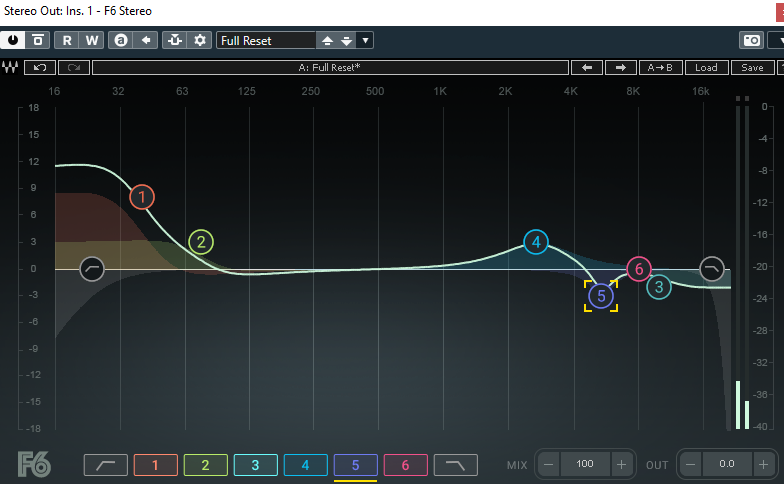Click the Load button
Image resolution: width=784 pixels, height=484 pixels.
[x=706, y=68]
